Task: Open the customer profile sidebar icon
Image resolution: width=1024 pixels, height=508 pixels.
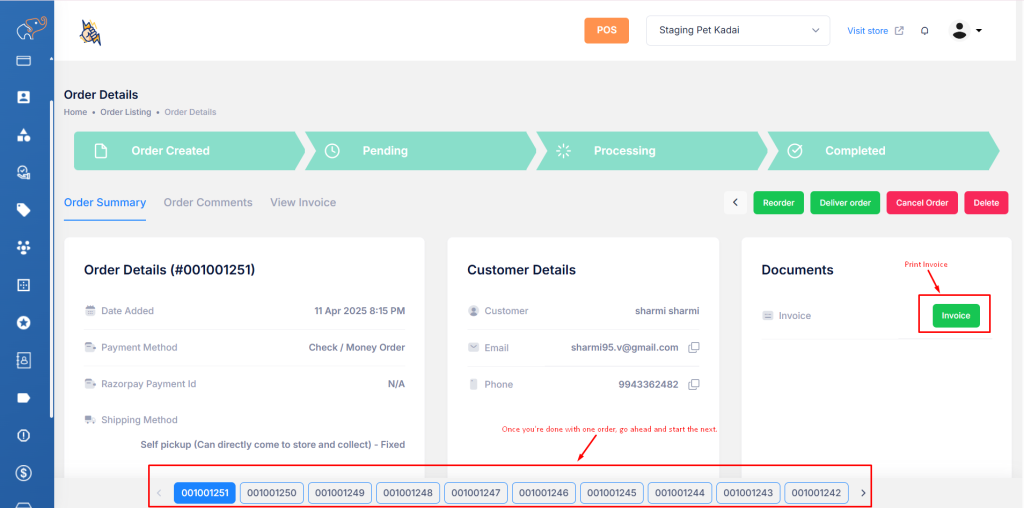Action: click(x=24, y=97)
